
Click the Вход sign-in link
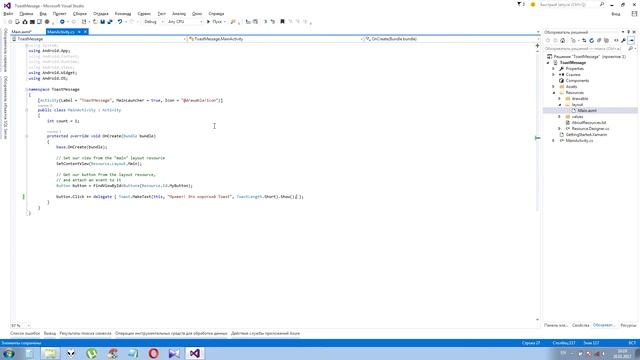[x=616, y=14]
